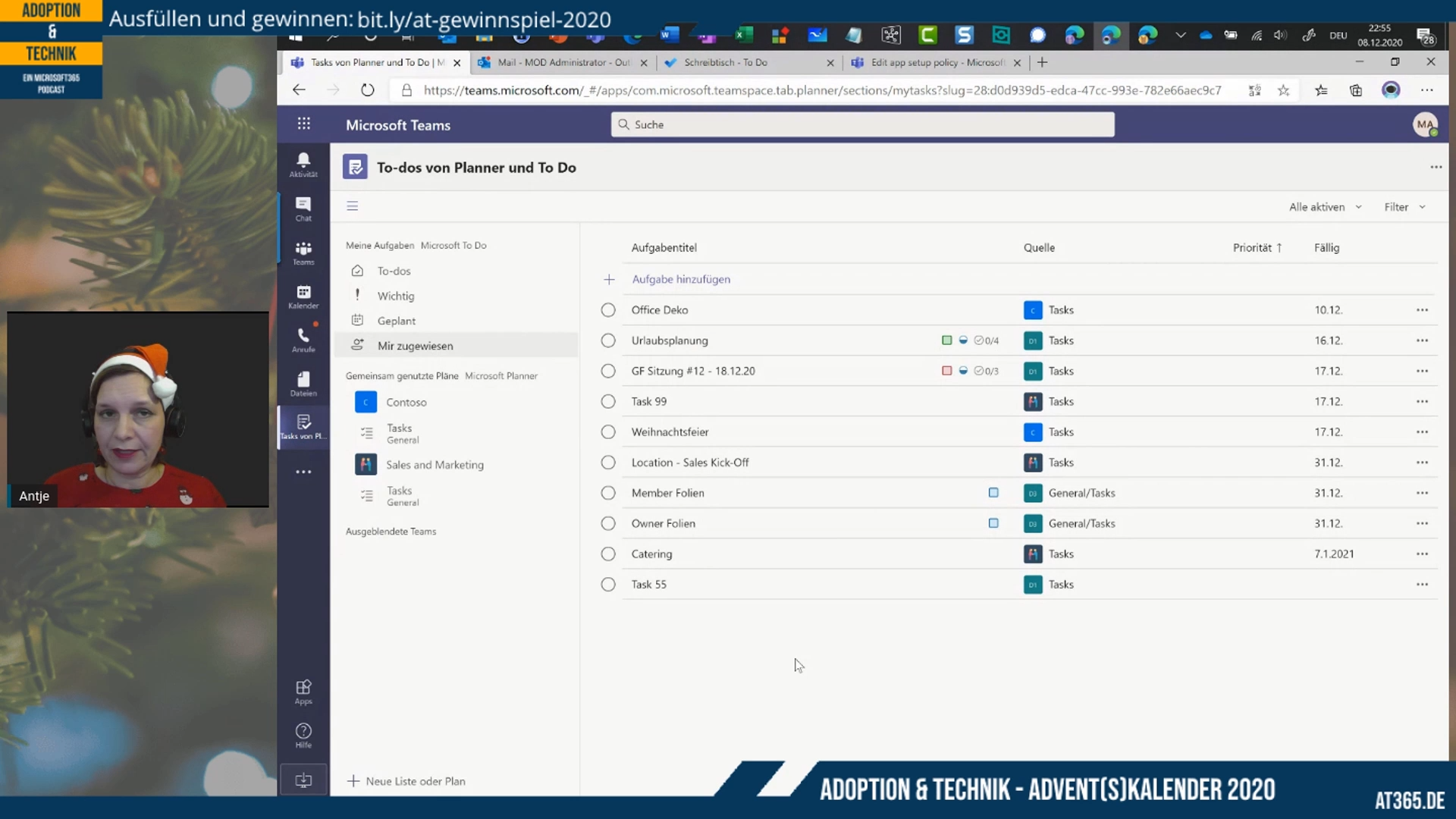The height and width of the screenshot is (819, 1456).
Task: Click the Aktivität (Activity) icon in sidebar
Action: [x=303, y=163]
